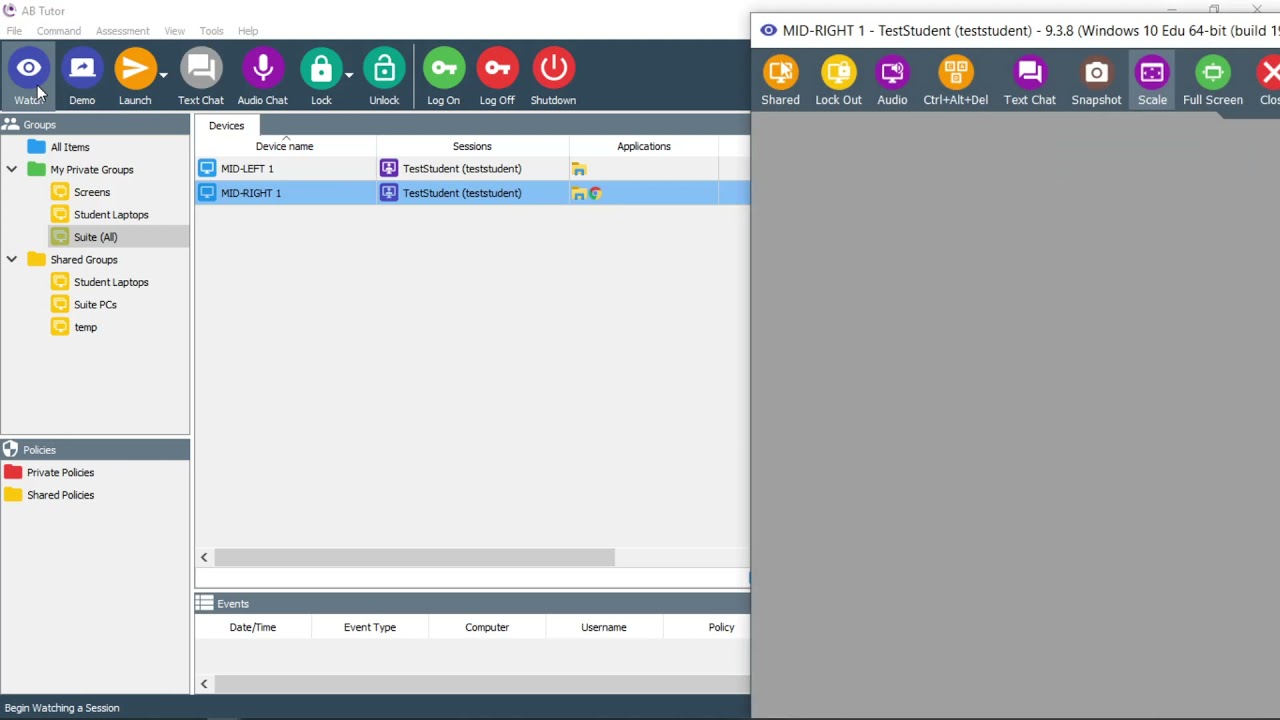
Task: Select device MID-RIGHT 1
Action: click(x=251, y=193)
